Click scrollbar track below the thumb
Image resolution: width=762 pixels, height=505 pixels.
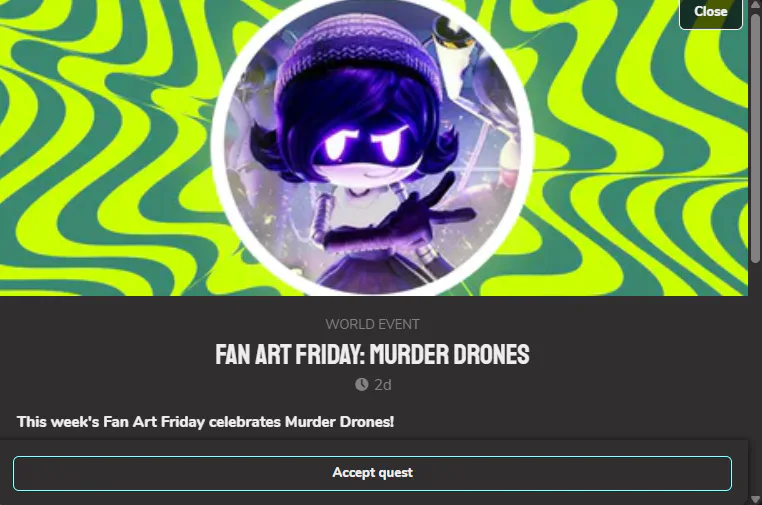click(755, 379)
